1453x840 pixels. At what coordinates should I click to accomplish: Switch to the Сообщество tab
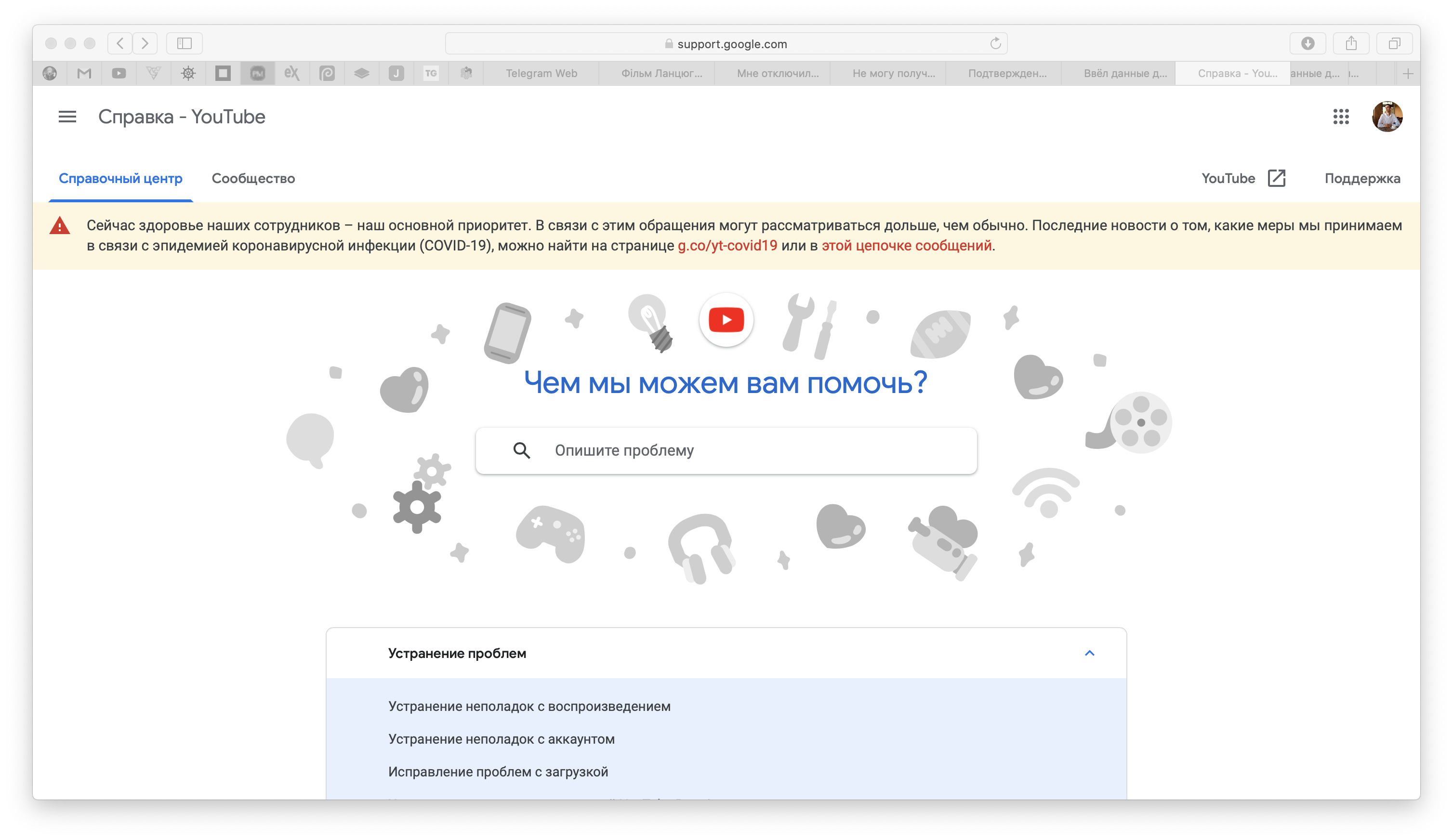point(253,179)
